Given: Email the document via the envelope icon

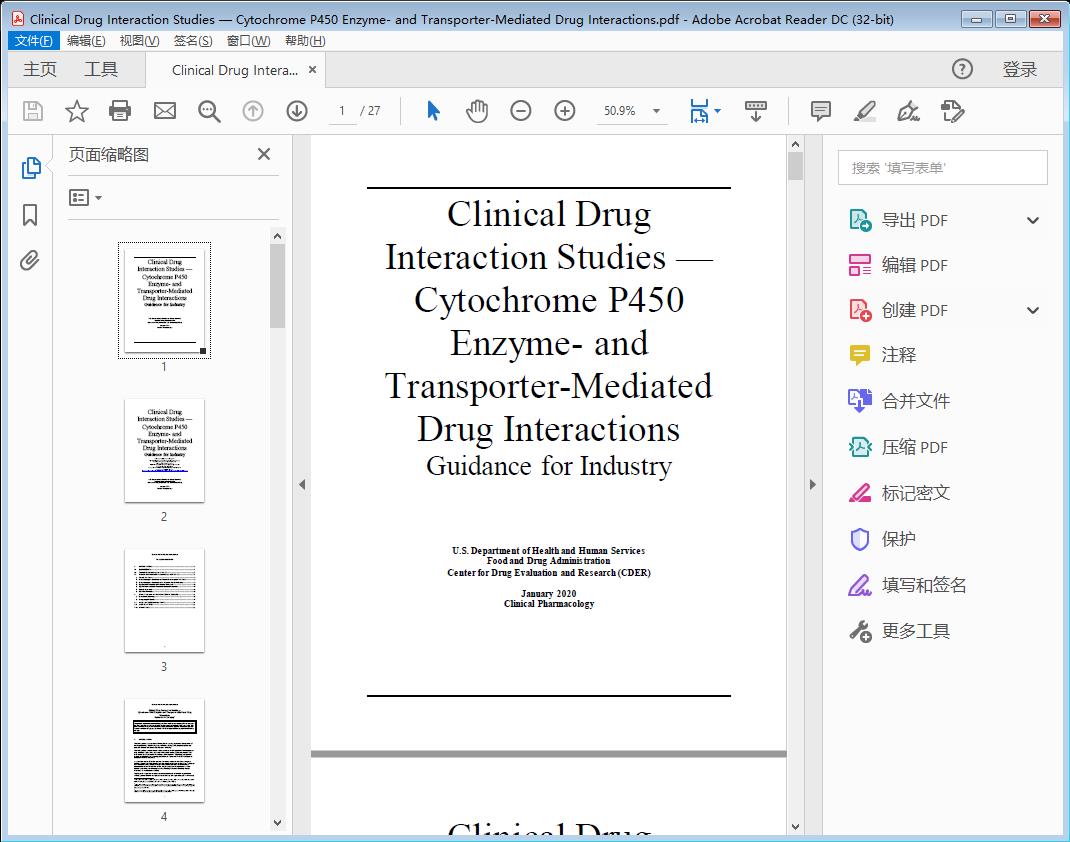Looking at the screenshot, I should [x=164, y=111].
